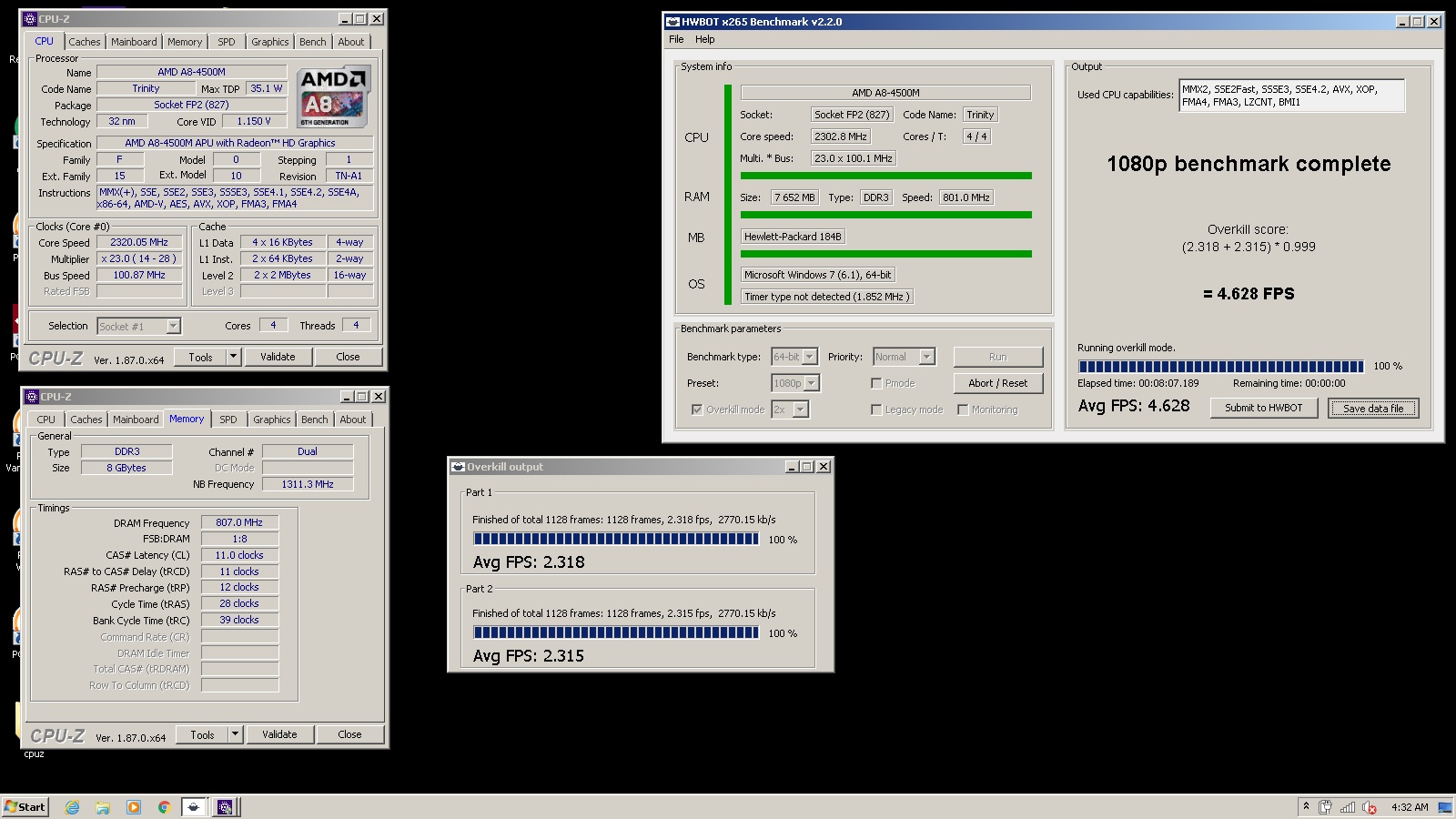This screenshot has height=819, width=1456.
Task: Click the Used CPU capabilities text box
Action: (x=1292, y=96)
